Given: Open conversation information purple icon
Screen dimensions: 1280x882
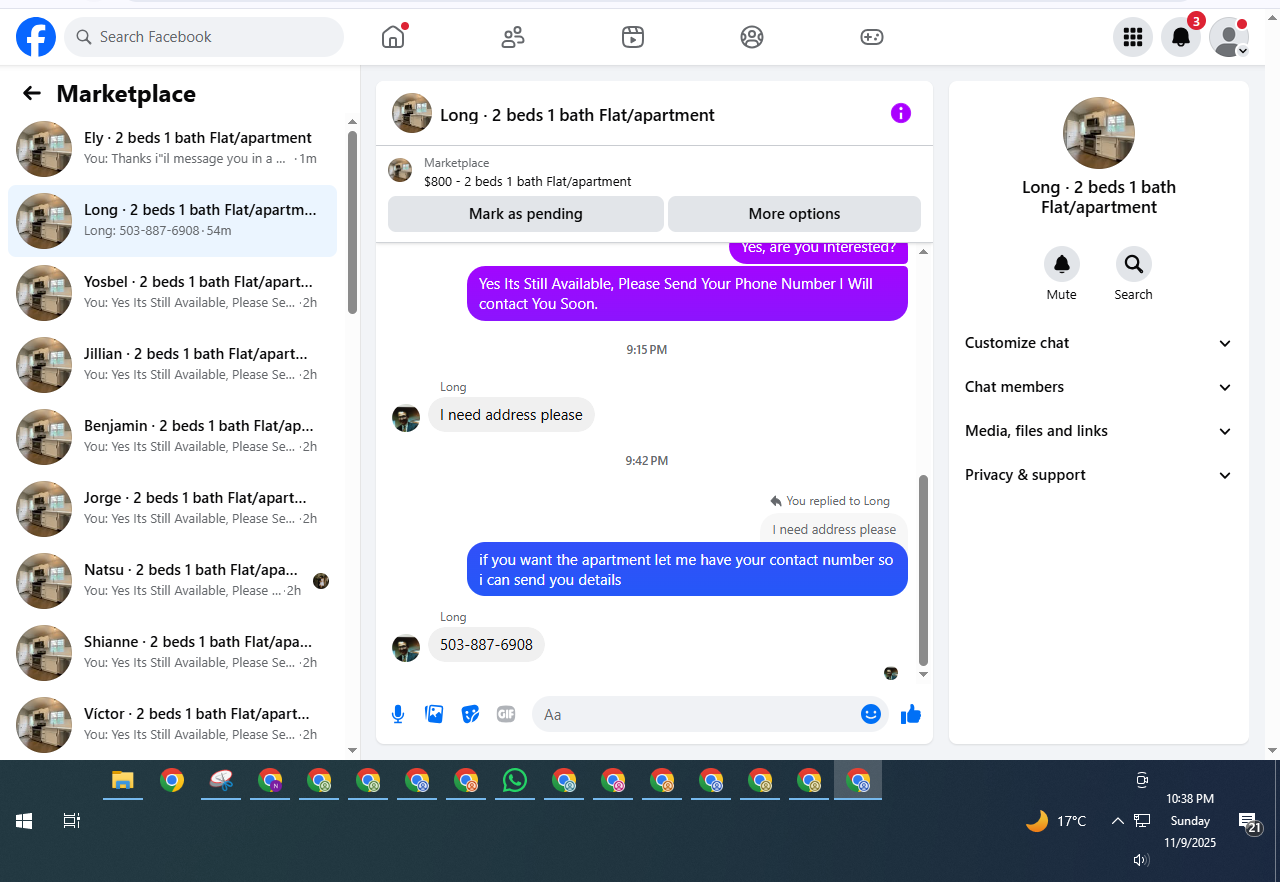Looking at the screenshot, I should coord(901,113).
